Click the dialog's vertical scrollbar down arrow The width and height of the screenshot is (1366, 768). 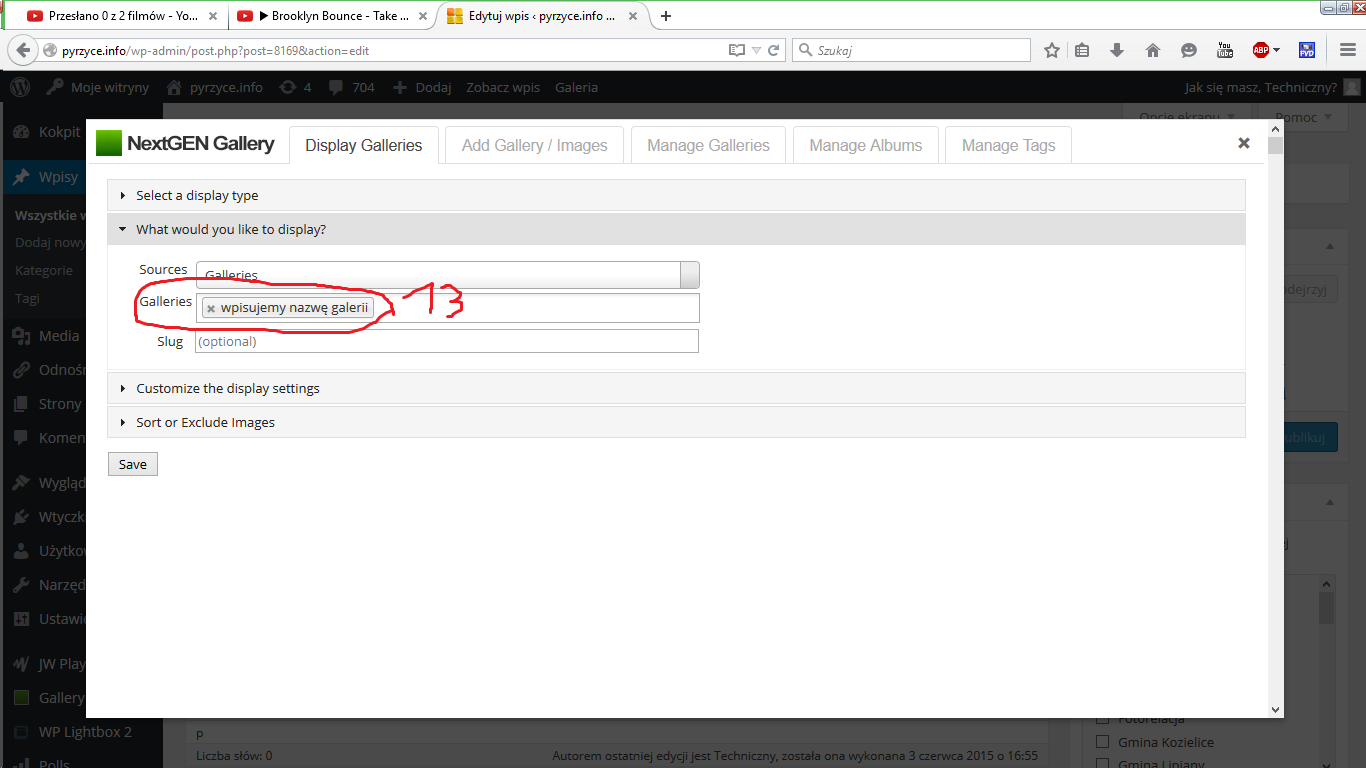[x=1275, y=709]
